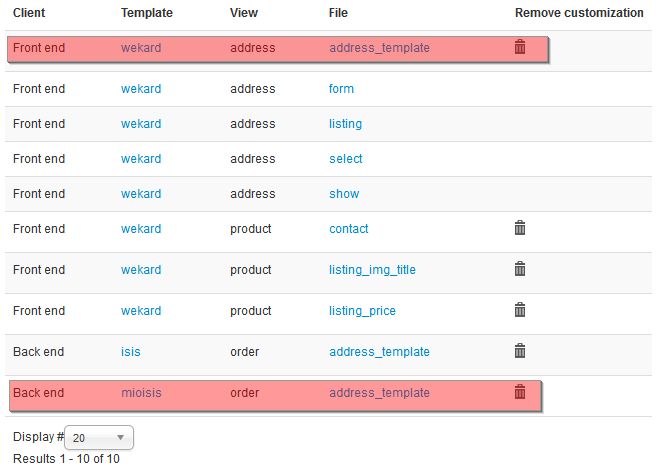Open the isis template link
664x475 pixels.
[x=130, y=352]
